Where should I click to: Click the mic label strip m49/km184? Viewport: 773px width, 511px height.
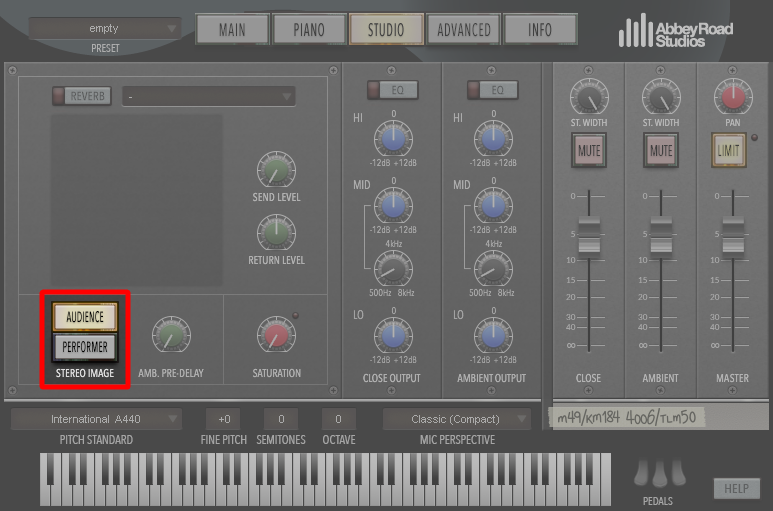tap(626, 417)
